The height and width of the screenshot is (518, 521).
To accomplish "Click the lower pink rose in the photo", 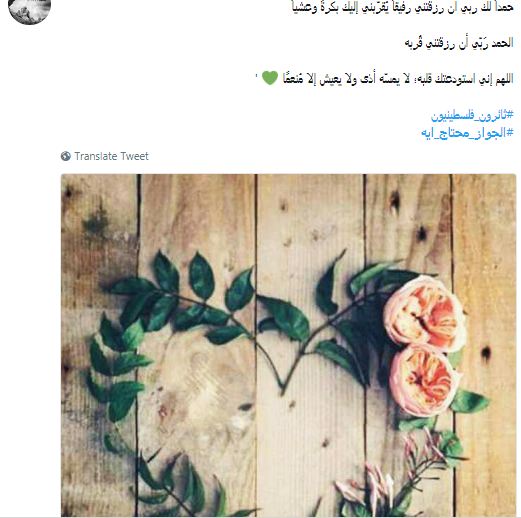I will 424,381.
